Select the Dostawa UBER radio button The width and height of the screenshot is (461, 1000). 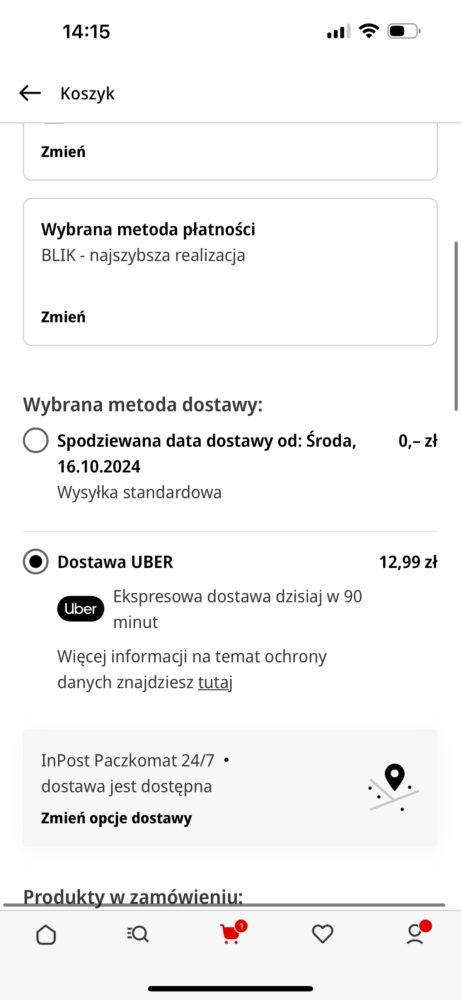coord(36,562)
